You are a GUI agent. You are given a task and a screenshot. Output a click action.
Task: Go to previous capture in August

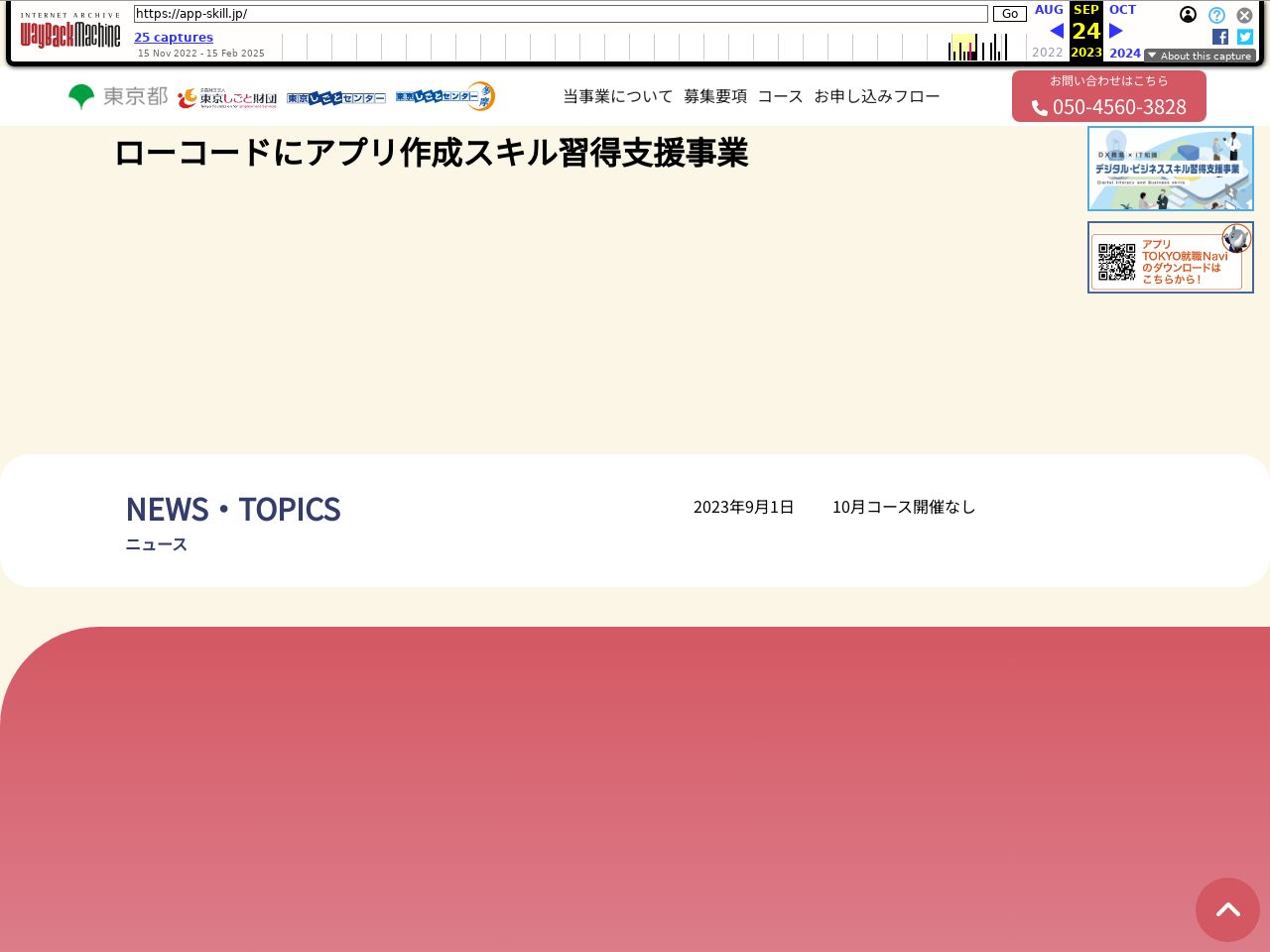coord(1055,31)
